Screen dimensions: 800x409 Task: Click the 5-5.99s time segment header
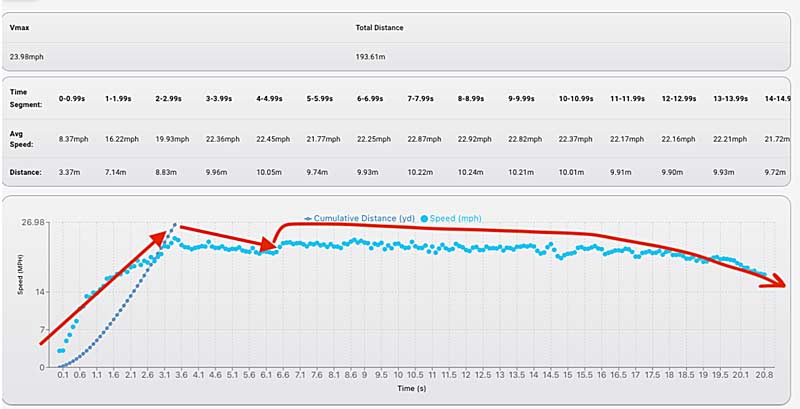click(x=320, y=98)
